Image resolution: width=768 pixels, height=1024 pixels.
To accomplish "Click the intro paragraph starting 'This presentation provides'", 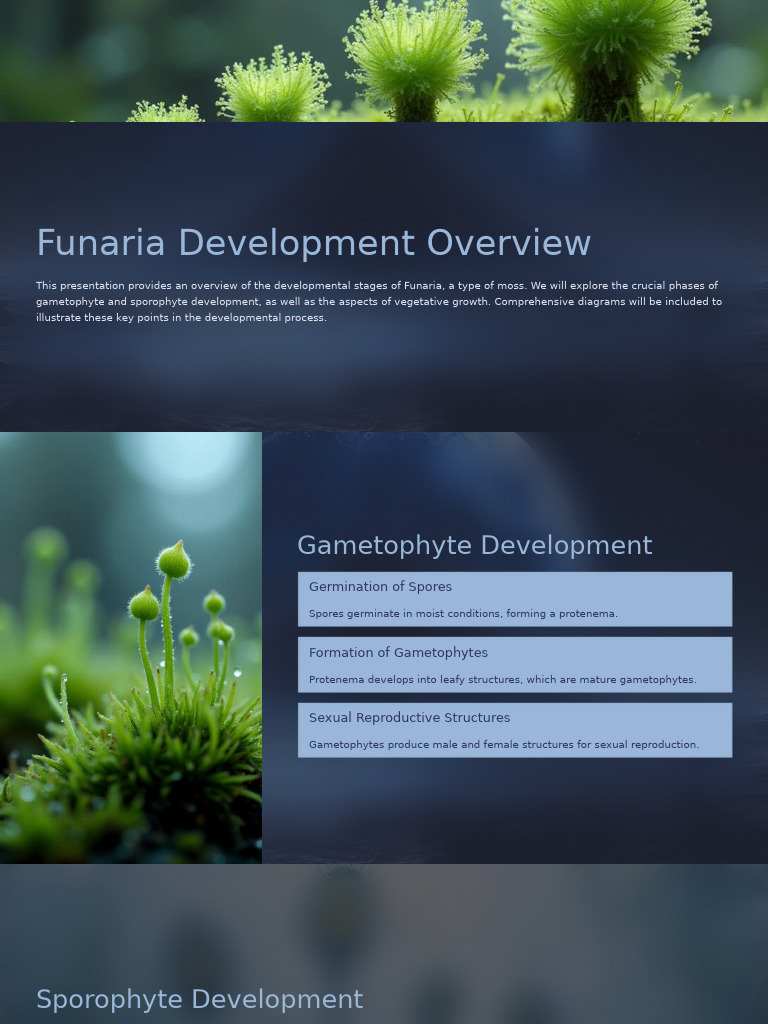I will coord(379,302).
